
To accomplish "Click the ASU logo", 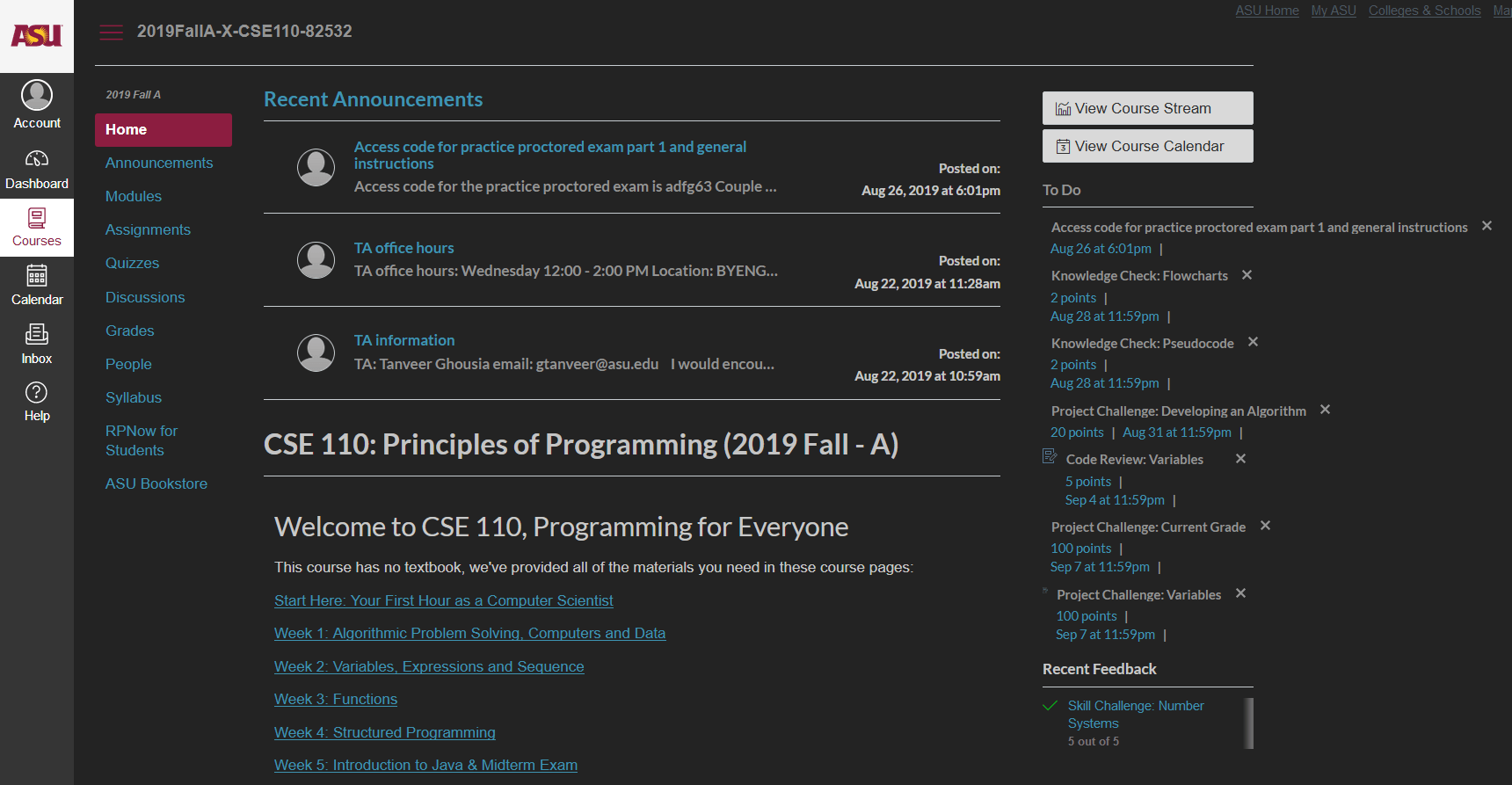I will point(37,36).
